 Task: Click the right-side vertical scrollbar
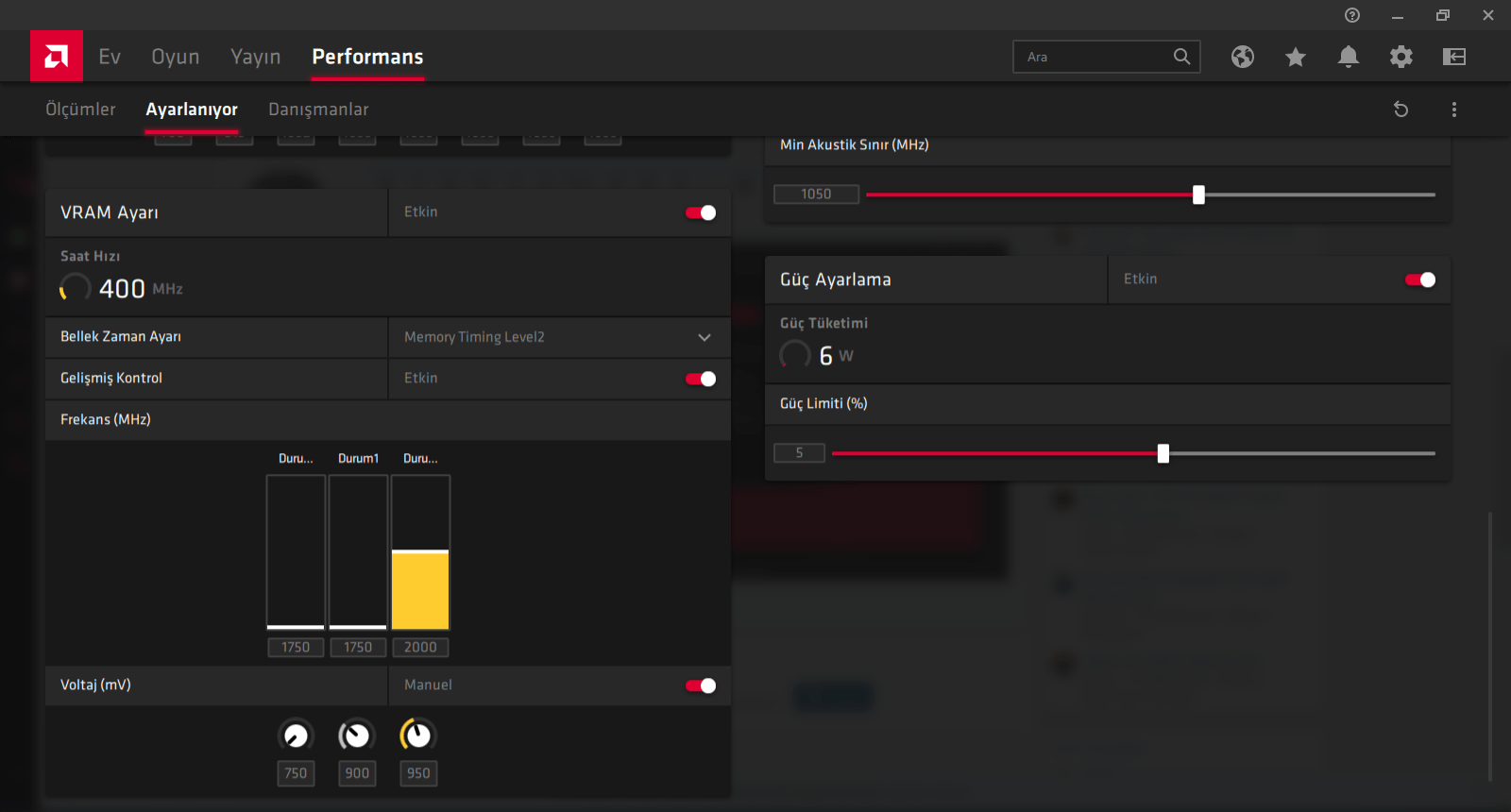pyautogui.click(x=1490, y=646)
